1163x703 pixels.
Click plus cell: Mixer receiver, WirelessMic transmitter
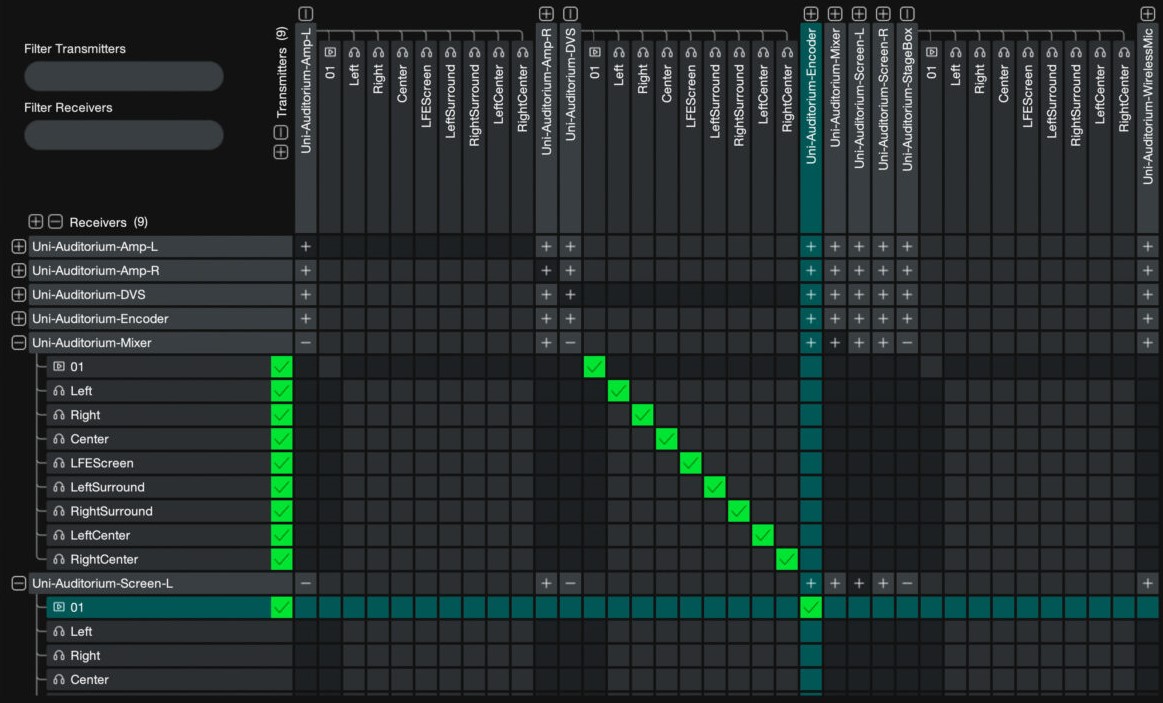pyautogui.click(x=1147, y=343)
